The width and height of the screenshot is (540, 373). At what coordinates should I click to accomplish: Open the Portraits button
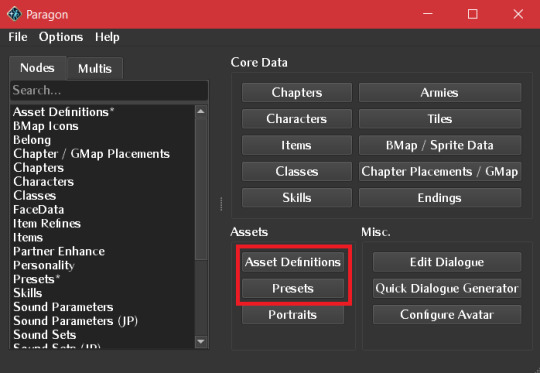coord(293,314)
